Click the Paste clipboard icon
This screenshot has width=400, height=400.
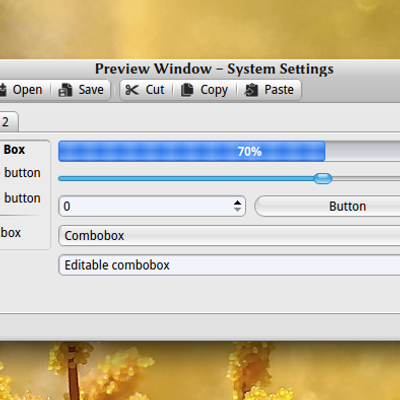(x=251, y=90)
